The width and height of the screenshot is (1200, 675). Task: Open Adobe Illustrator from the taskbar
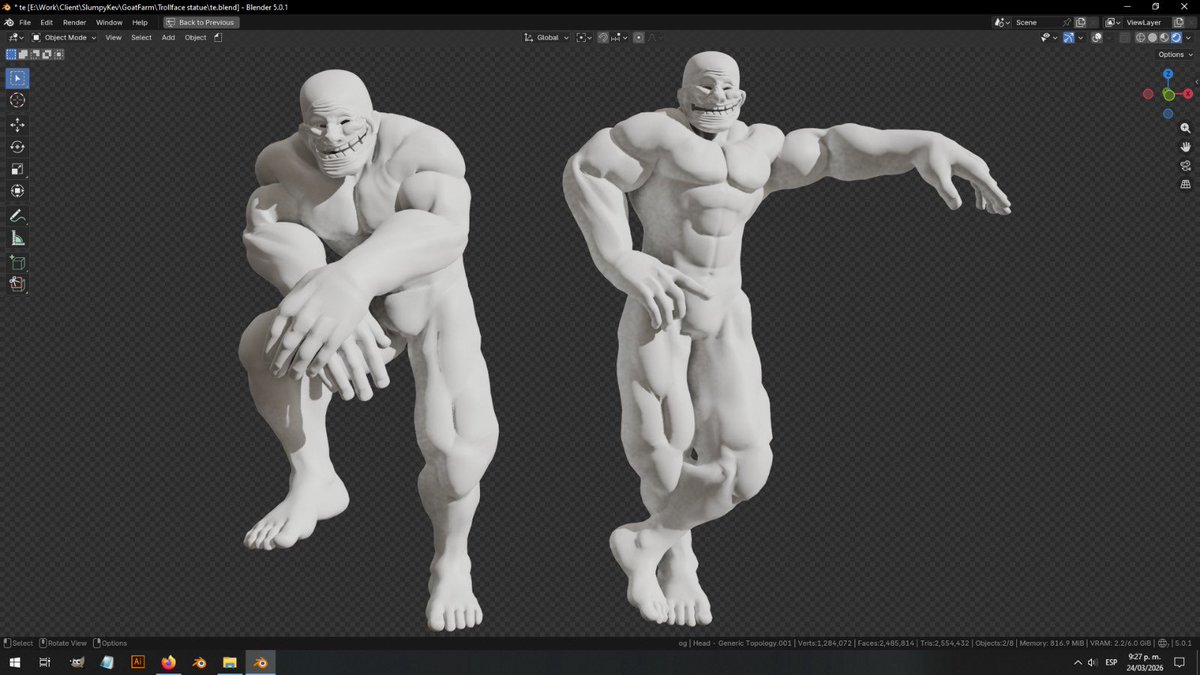pos(138,662)
